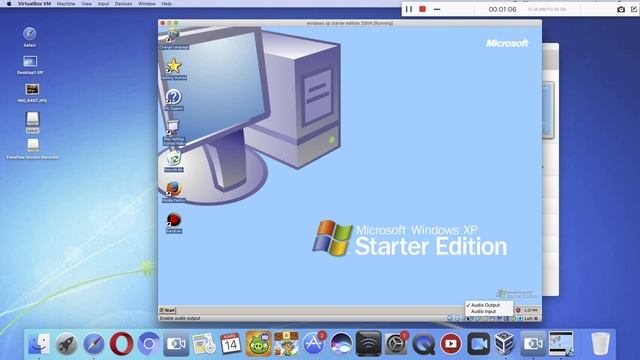Minimize the recorder bar with the dash button
Screen dimensions: 640x360
point(437,9)
